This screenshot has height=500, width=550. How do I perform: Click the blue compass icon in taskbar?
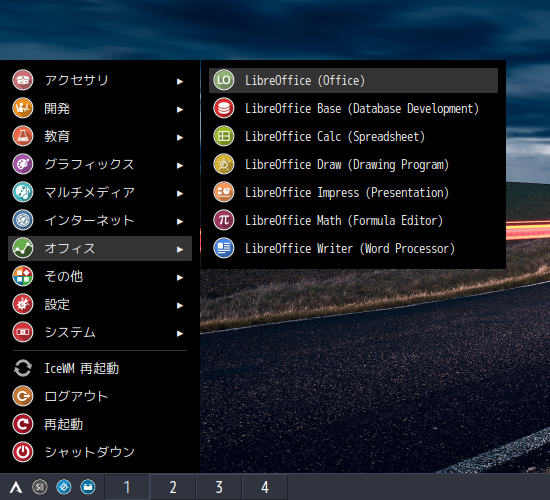click(x=64, y=487)
